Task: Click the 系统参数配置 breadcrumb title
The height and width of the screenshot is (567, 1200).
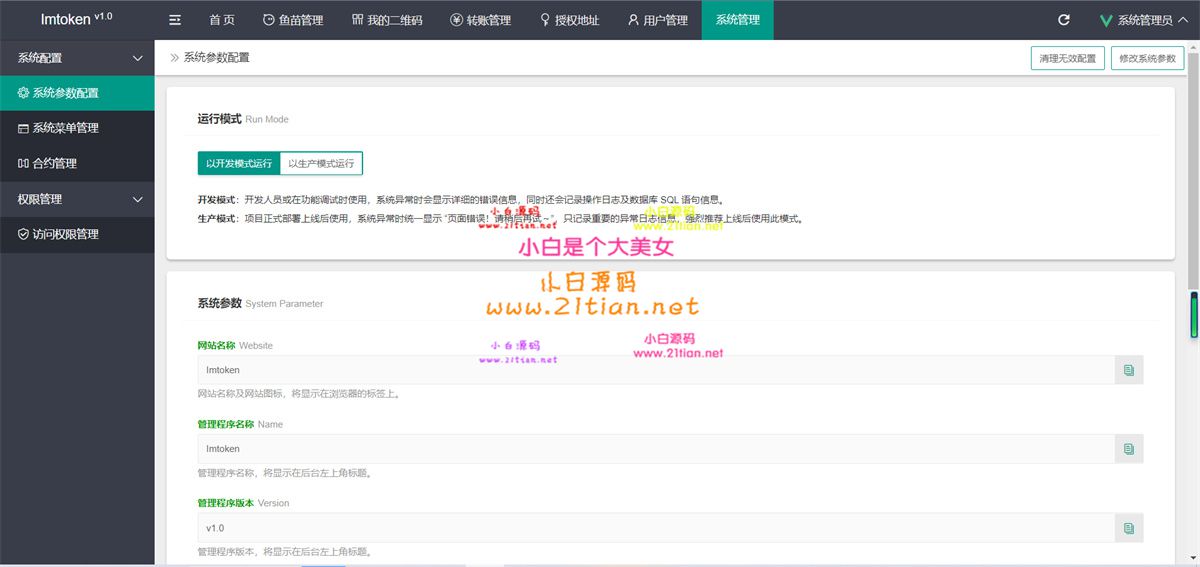Action: 216,58
